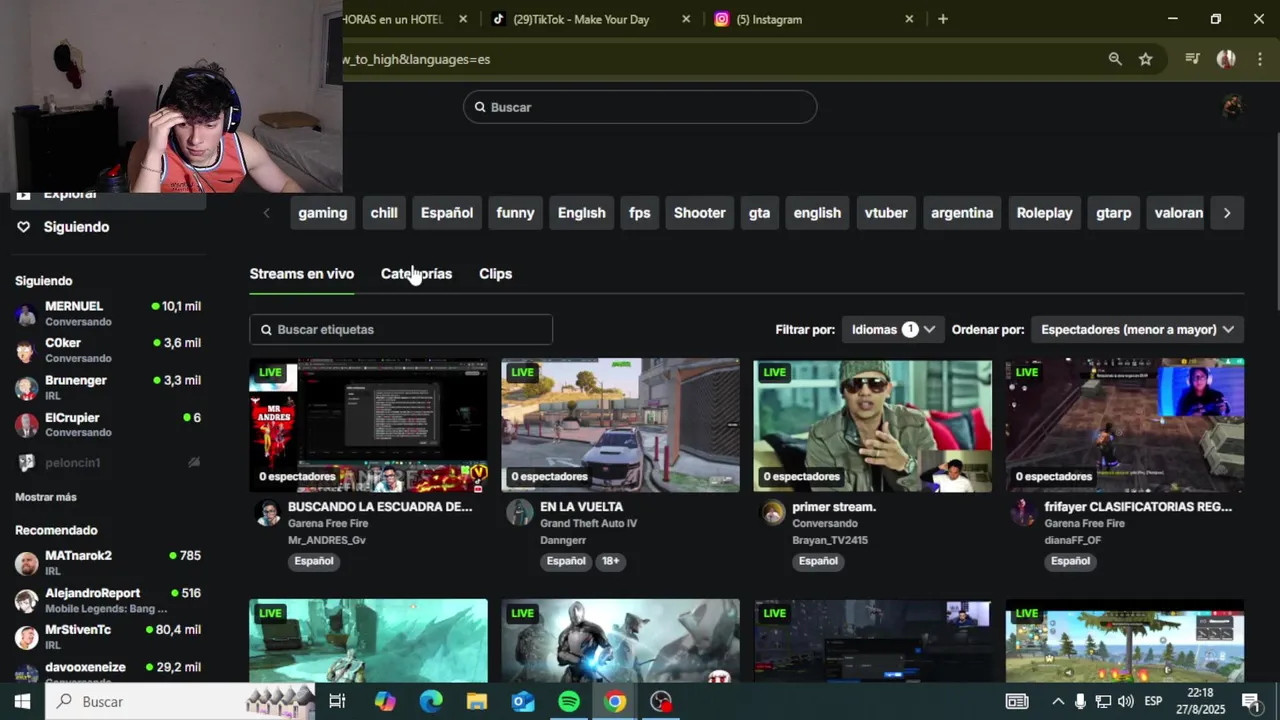
Task: Click the search magnifier icon in Buscar field
Action: click(480, 107)
